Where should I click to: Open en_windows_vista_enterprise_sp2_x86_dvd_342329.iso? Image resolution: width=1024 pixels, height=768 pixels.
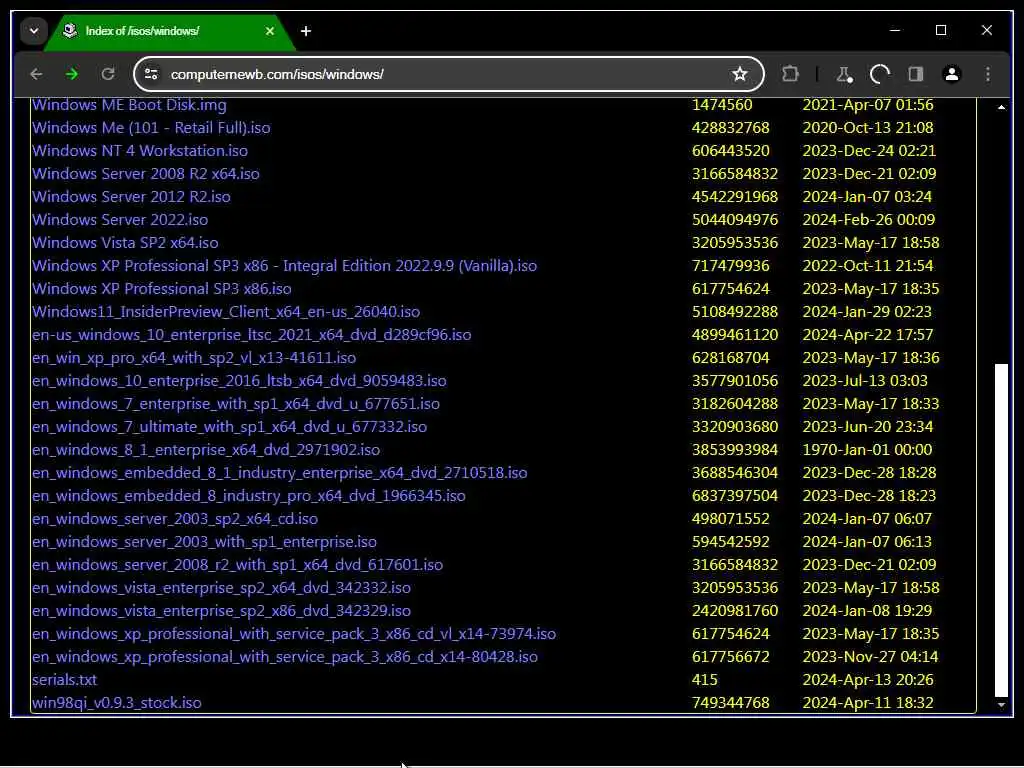click(221, 611)
